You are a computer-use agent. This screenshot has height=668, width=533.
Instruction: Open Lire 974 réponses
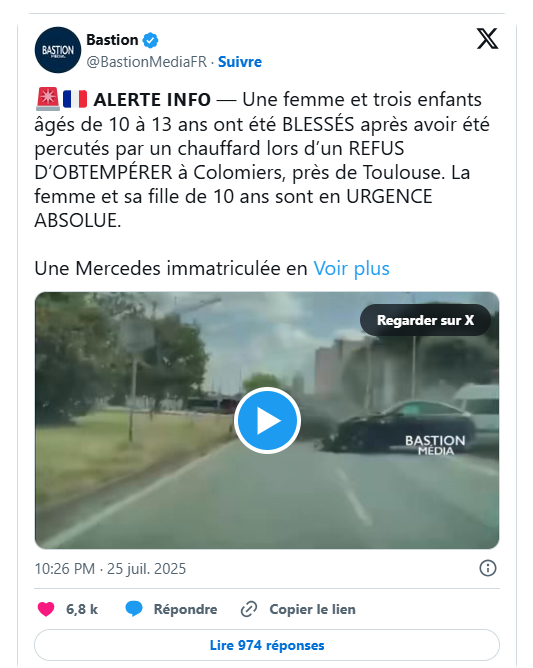tap(267, 645)
